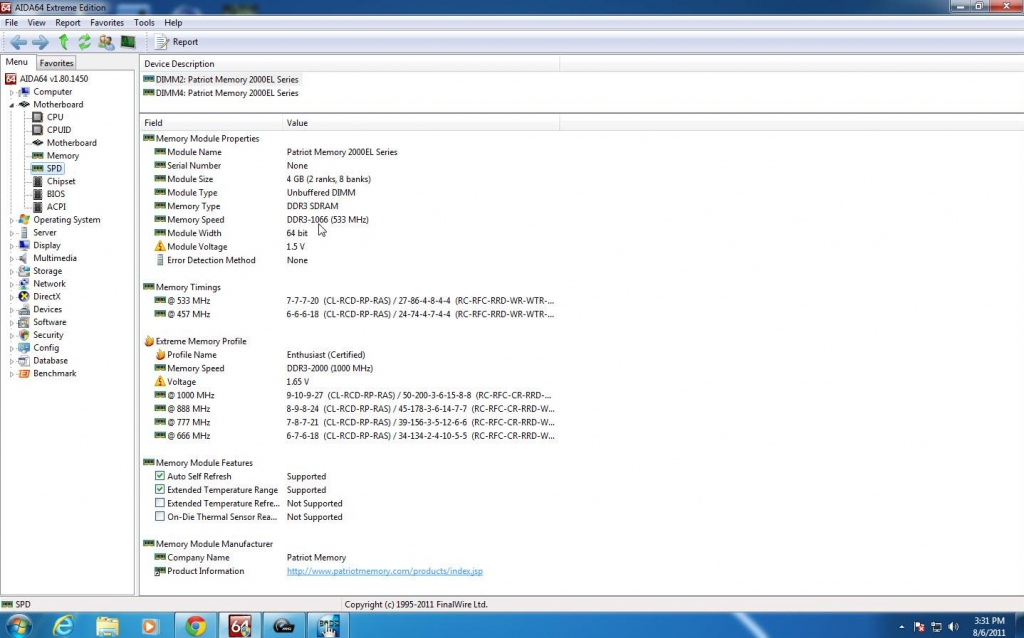Select the CPU item in the tree
This screenshot has height=638, width=1024.
tap(54, 117)
